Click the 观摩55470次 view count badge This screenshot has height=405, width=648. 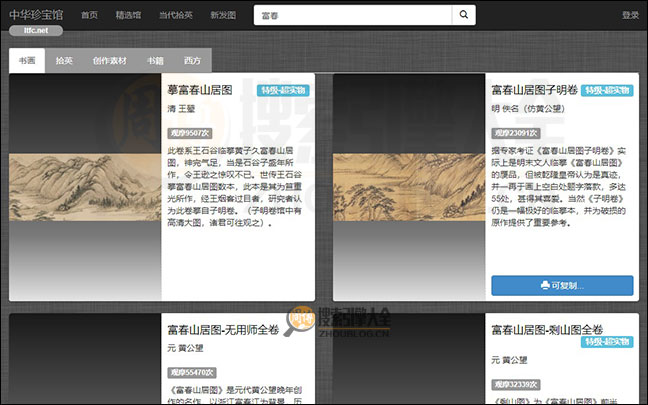point(192,373)
